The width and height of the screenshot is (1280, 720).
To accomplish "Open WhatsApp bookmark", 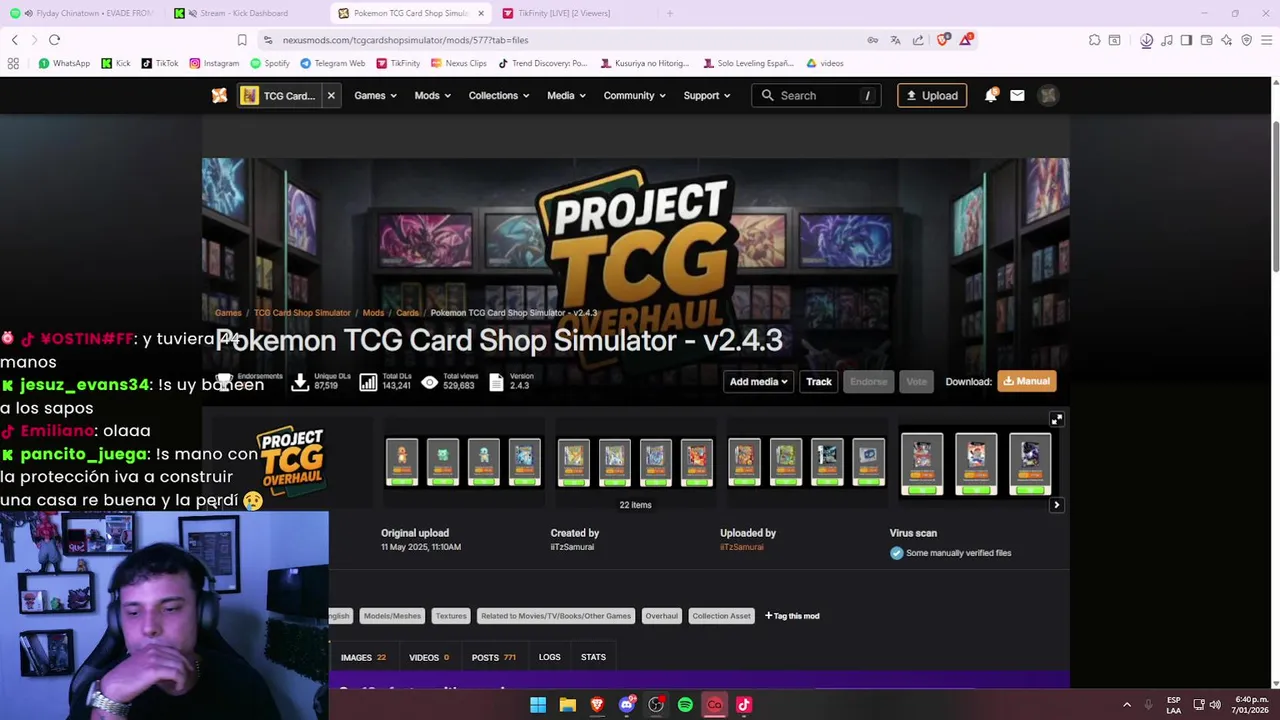I will click(64, 63).
